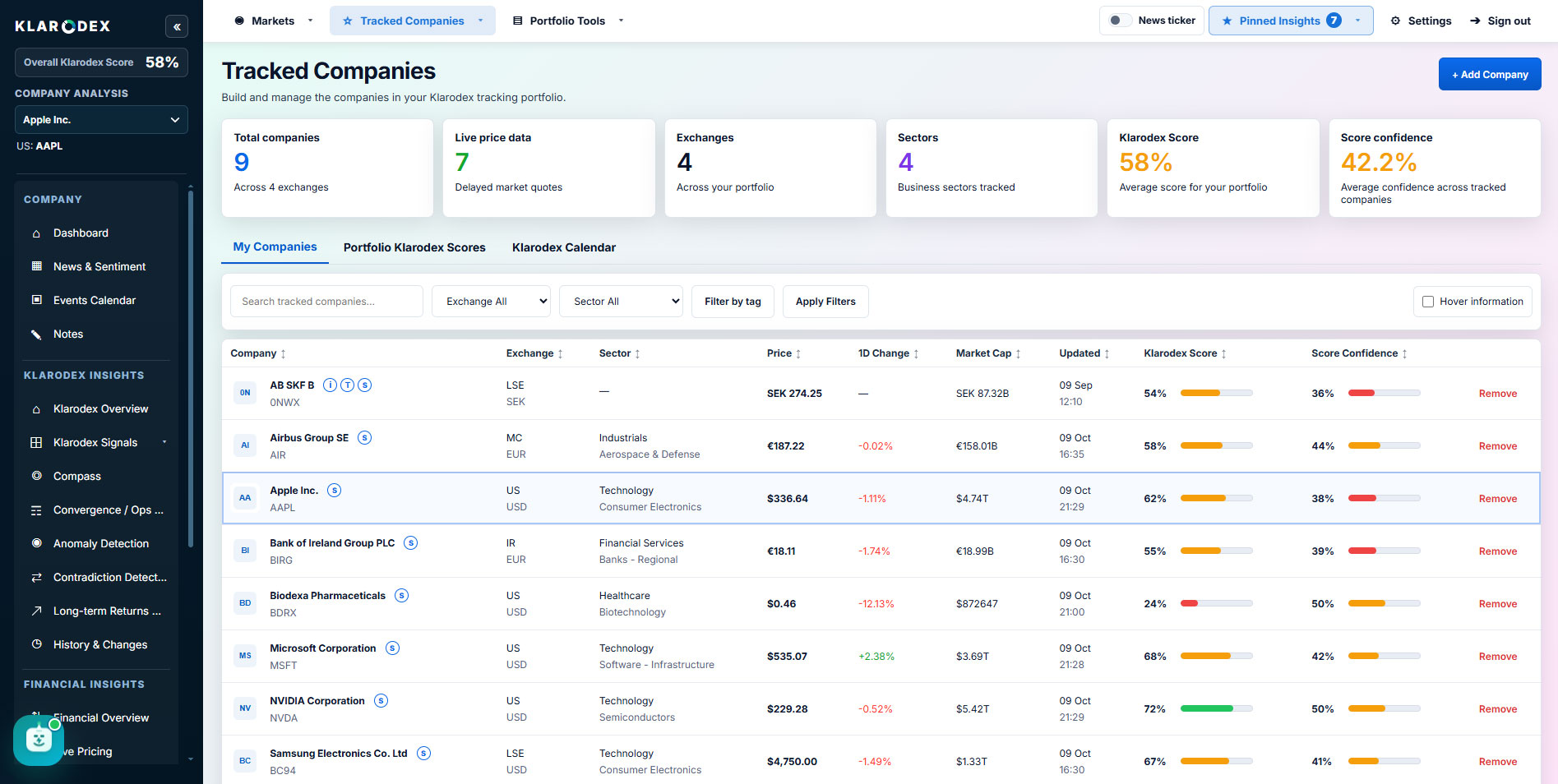Open the Pinned Insights dropdown
This screenshot has width=1558, height=784.
coord(1291,21)
